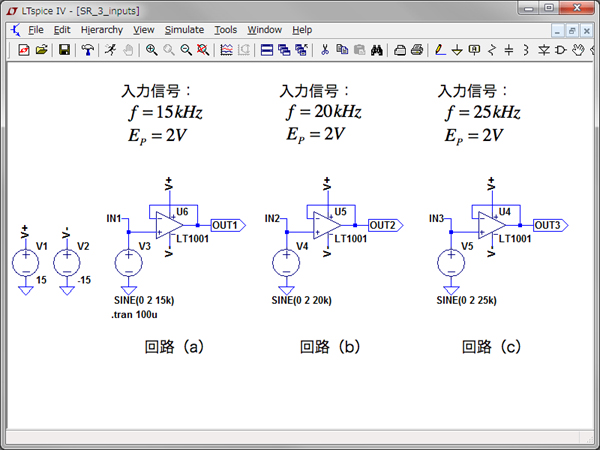Select the U5 LT1001 op-amp symbol
Screen dimensions: 600x450
[324, 226]
